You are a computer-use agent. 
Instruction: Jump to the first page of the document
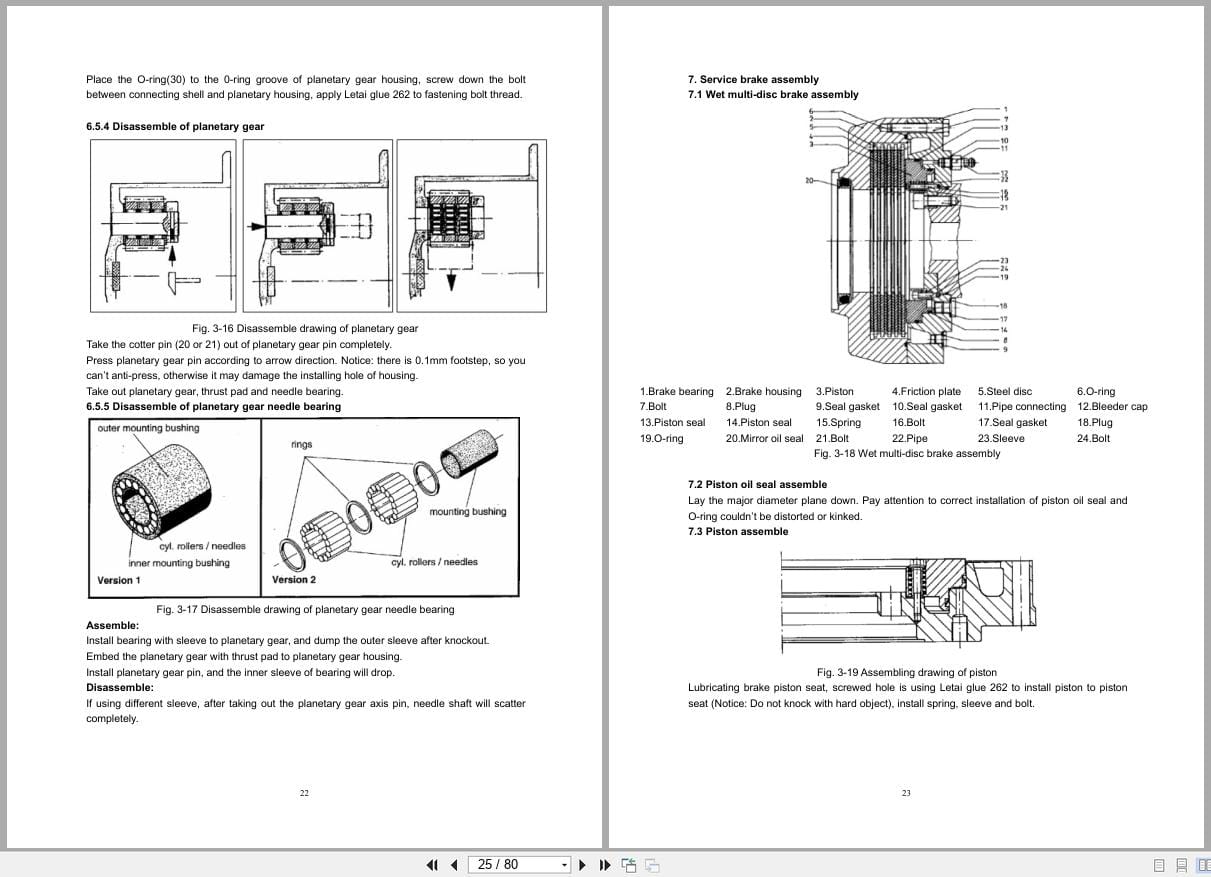(x=432, y=864)
